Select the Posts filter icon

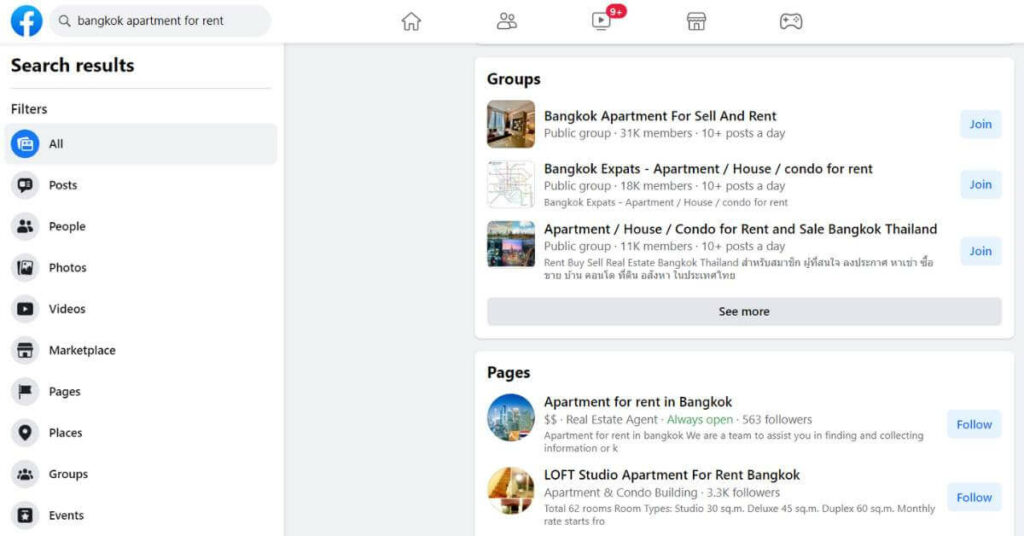[x=25, y=185]
